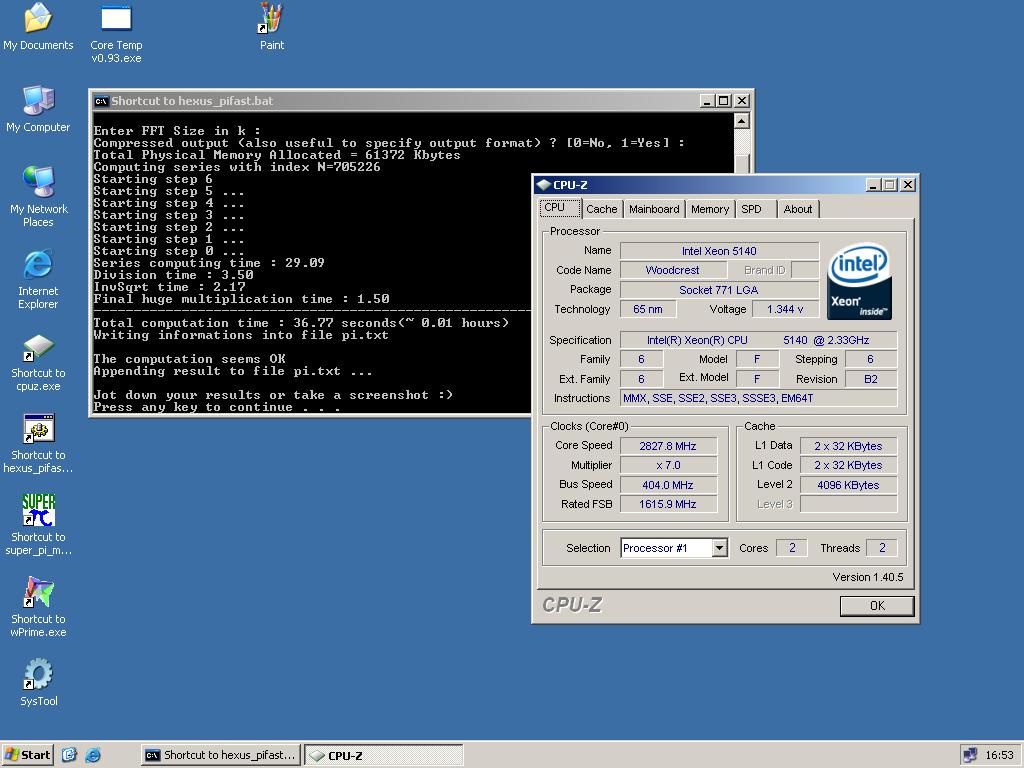Launch Internet Explorer from quick launch

93,755
